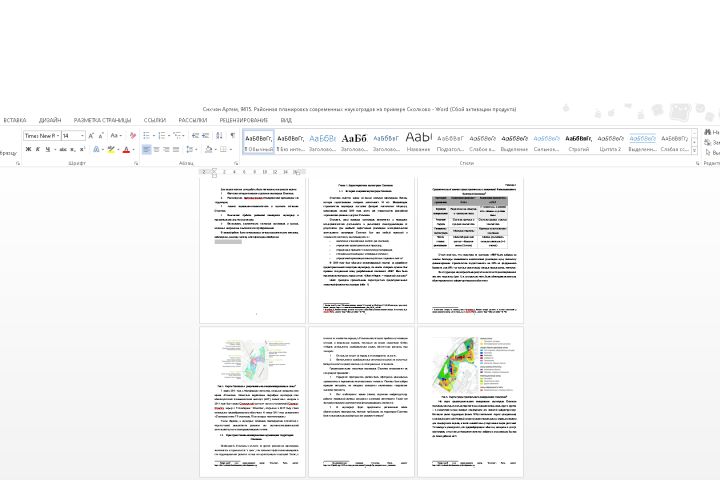Open text effects button
This screenshot has width=720, height=480.
(x=96, y=149)
